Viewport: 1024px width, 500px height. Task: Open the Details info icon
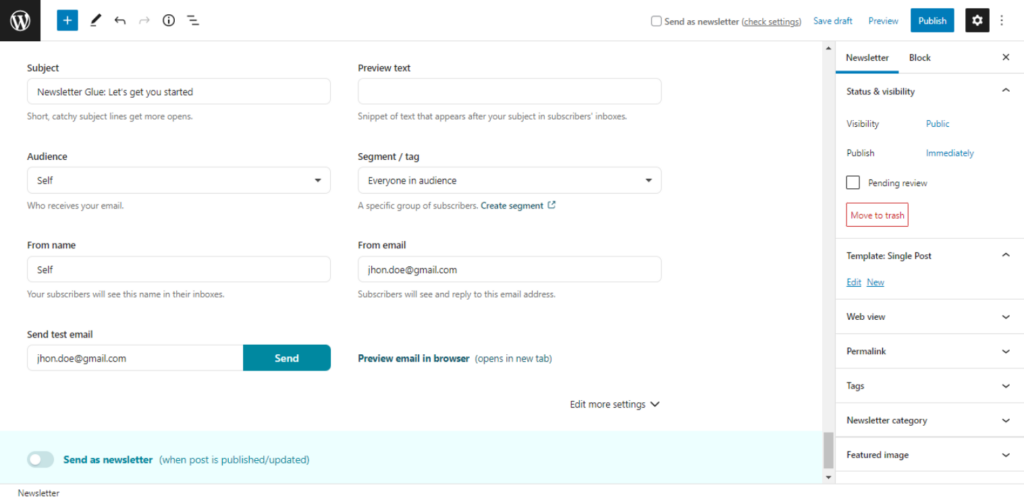pyautogui.click(x=168, y=20)
